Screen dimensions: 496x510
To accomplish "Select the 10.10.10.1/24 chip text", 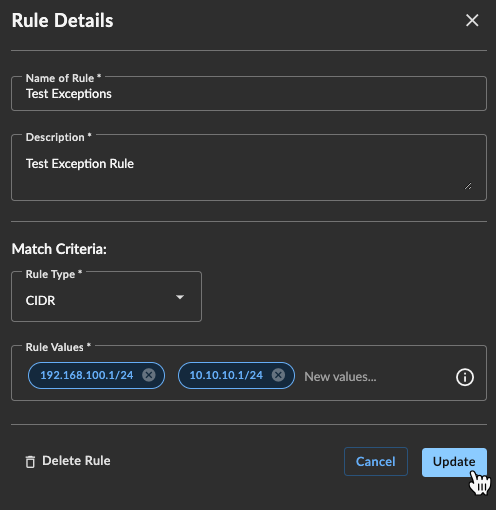I will point(226,375).
